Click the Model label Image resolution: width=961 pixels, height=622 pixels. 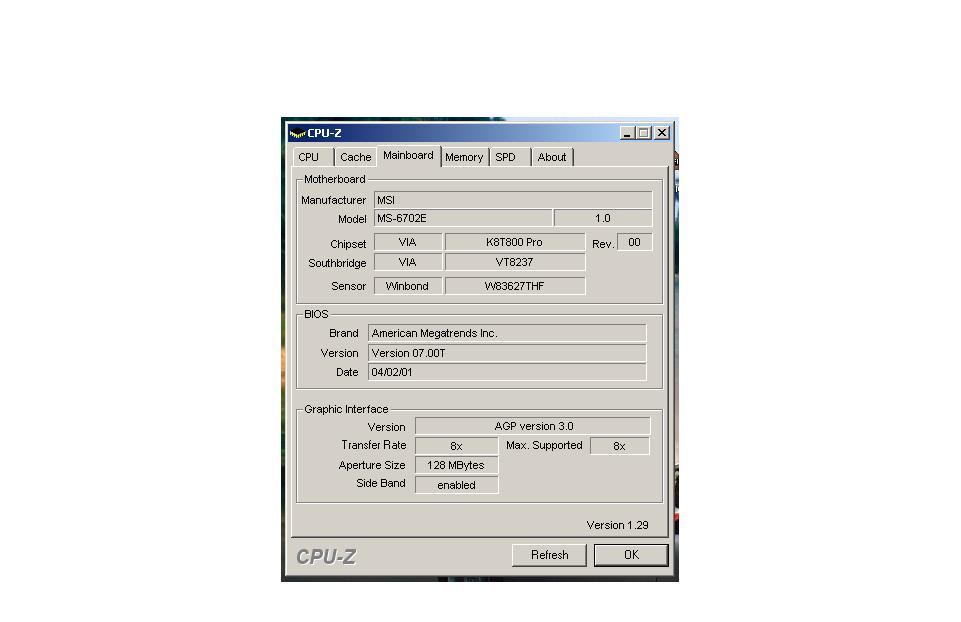[x=352, y=219]
